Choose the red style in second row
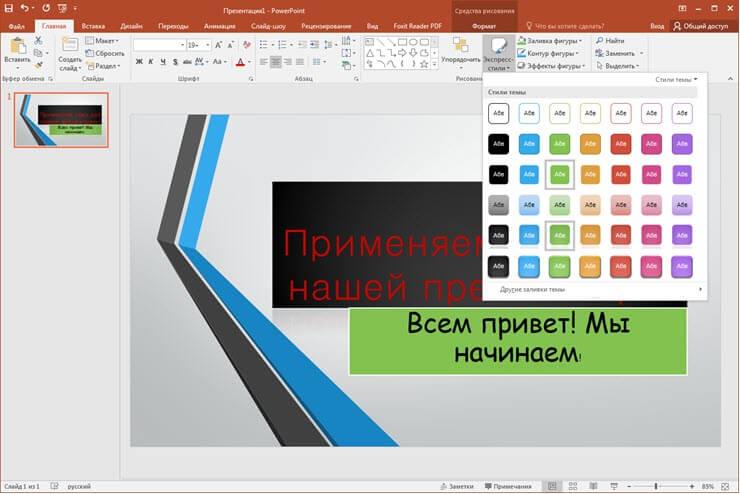The height and width of the screenshot is (494, 740). [x=621, y=144]
